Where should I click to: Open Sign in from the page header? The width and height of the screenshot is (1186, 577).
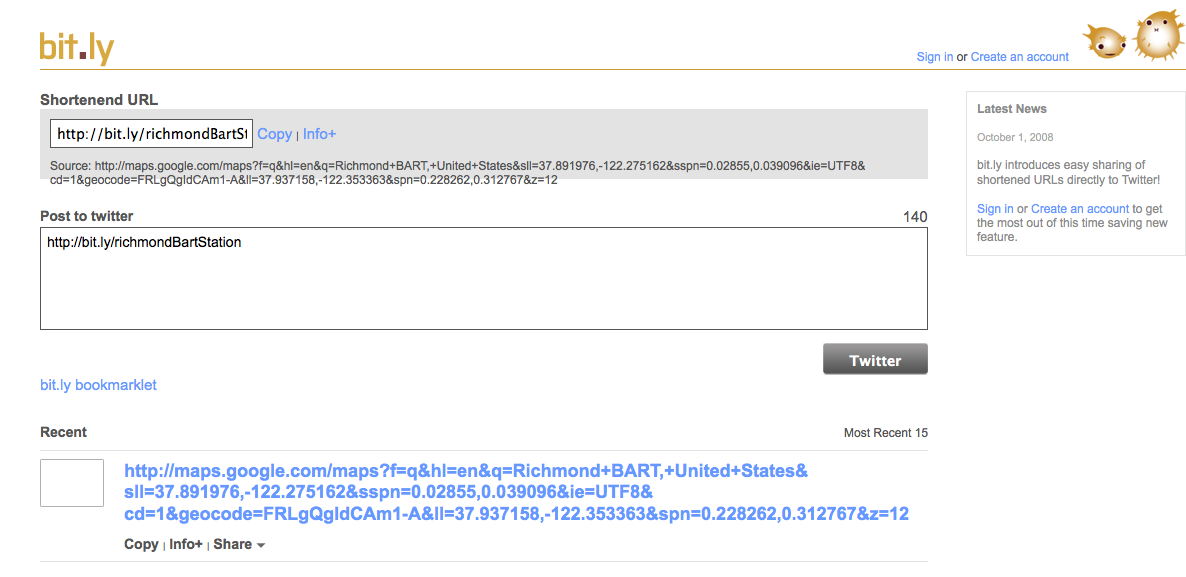[x=934, y=57]
